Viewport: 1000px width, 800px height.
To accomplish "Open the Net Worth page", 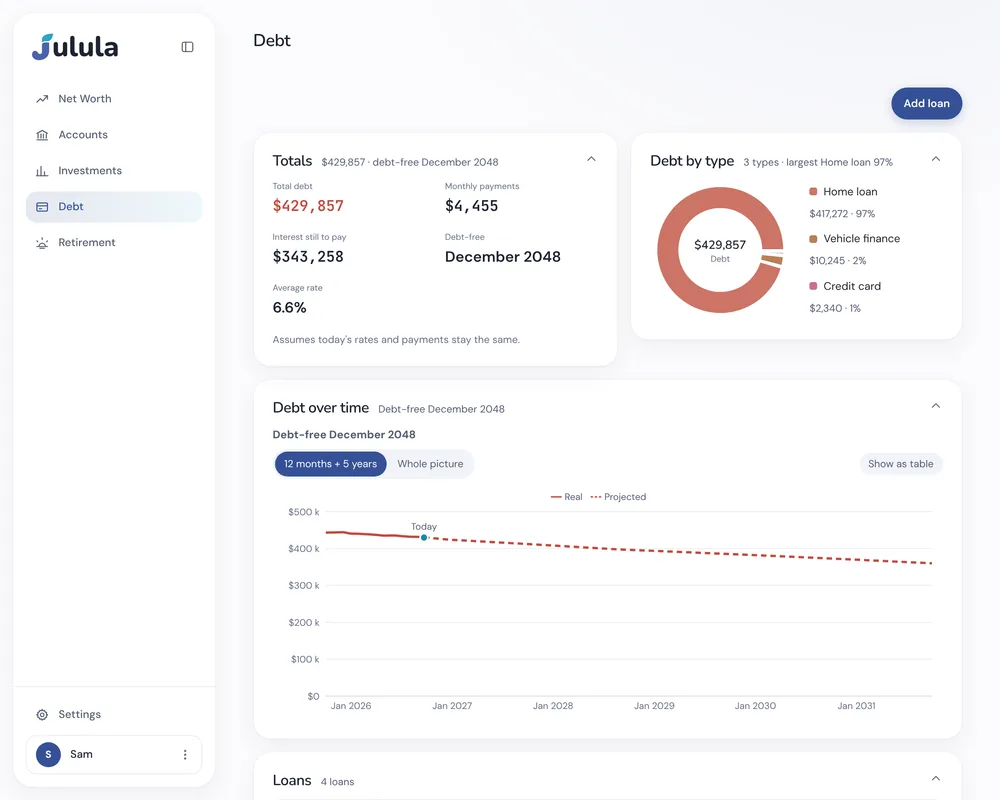I will coord(114,99).
